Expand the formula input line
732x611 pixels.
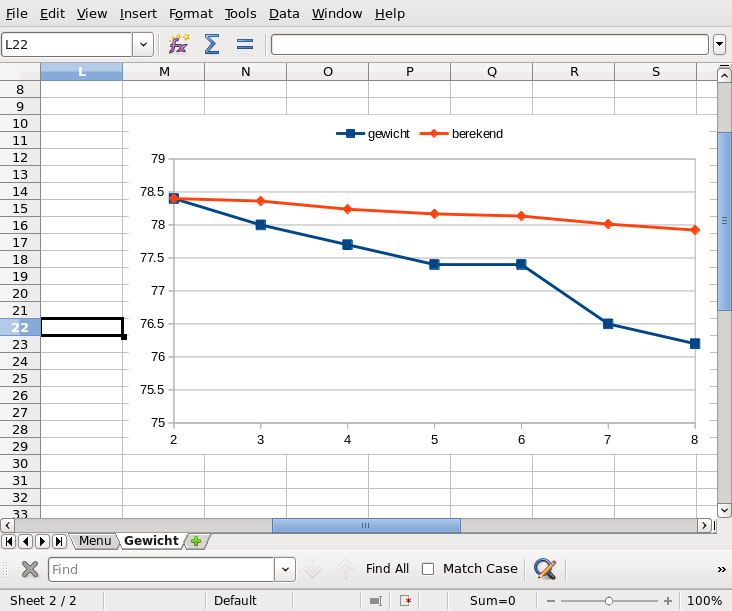click(x=719, y=44)
